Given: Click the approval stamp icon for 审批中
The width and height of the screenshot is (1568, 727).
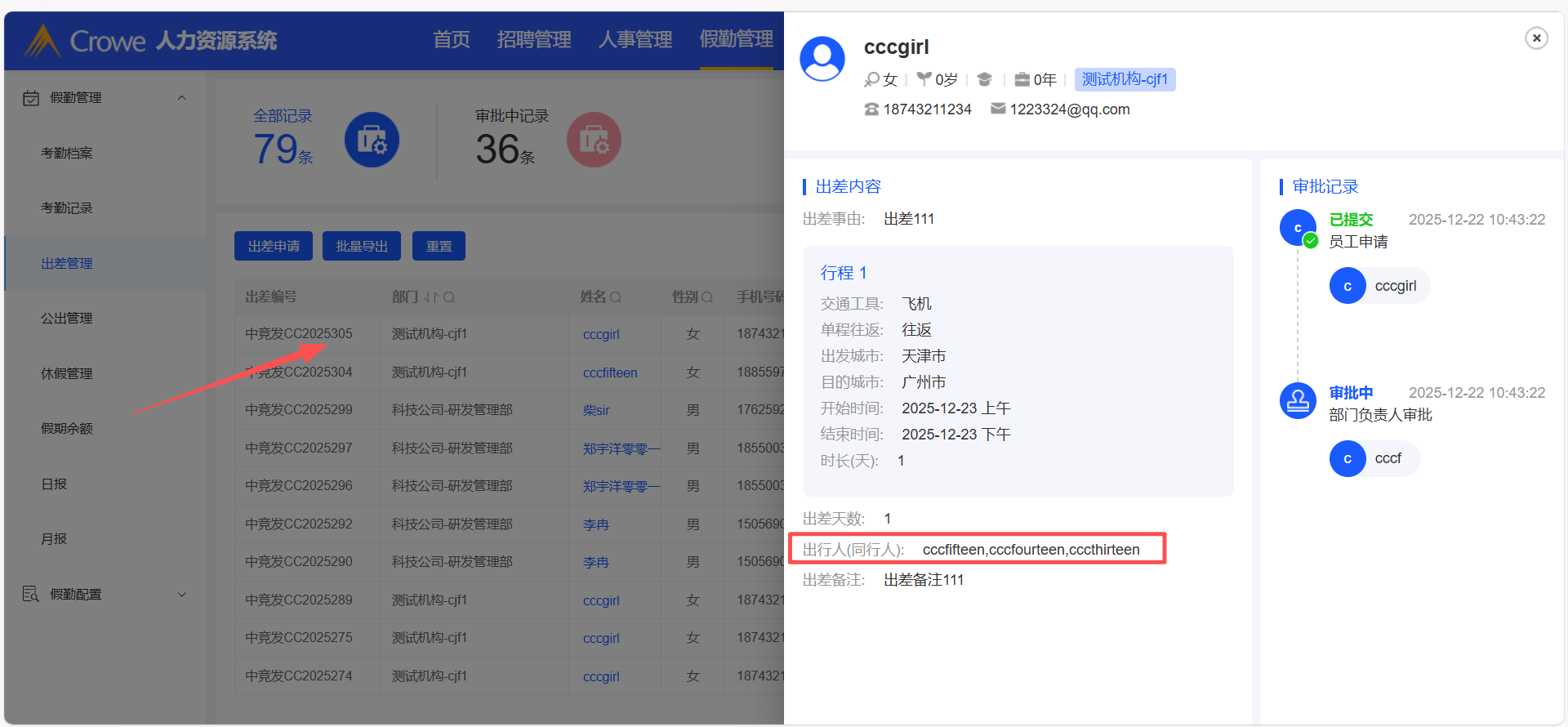Looking at the screenshot, I should pyautogui.click(x=1298, y=401).
